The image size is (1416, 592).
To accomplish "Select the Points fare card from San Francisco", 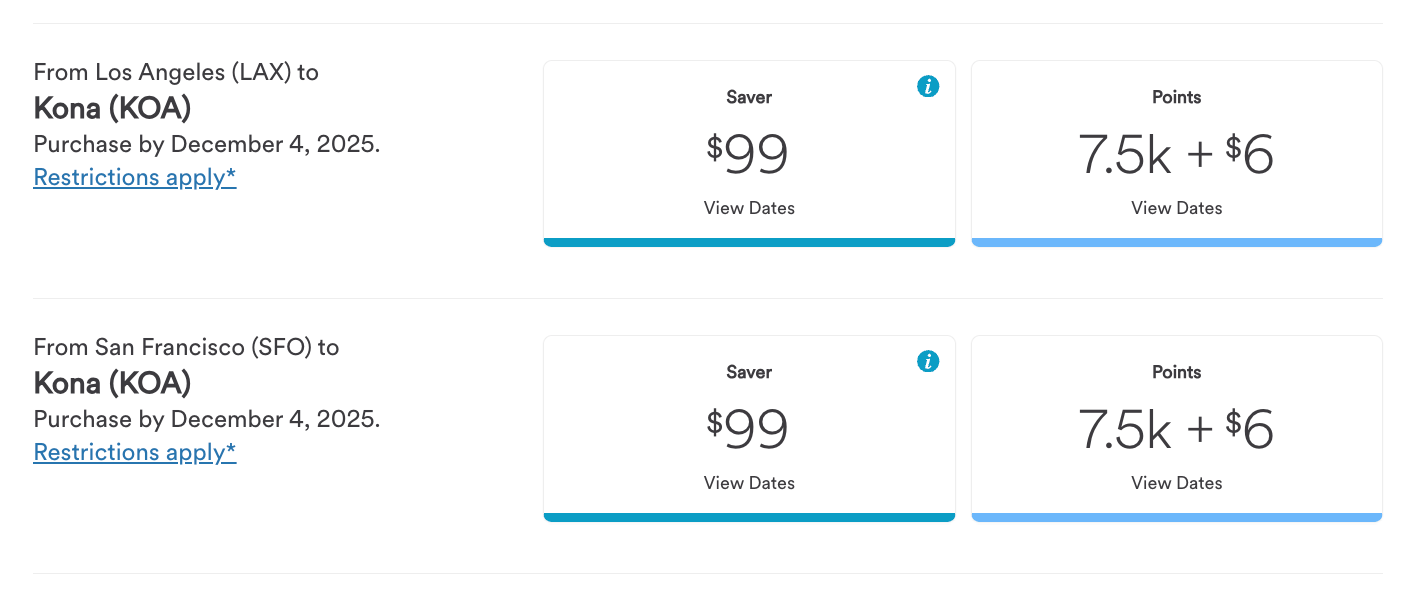I will pos(1176,428).
